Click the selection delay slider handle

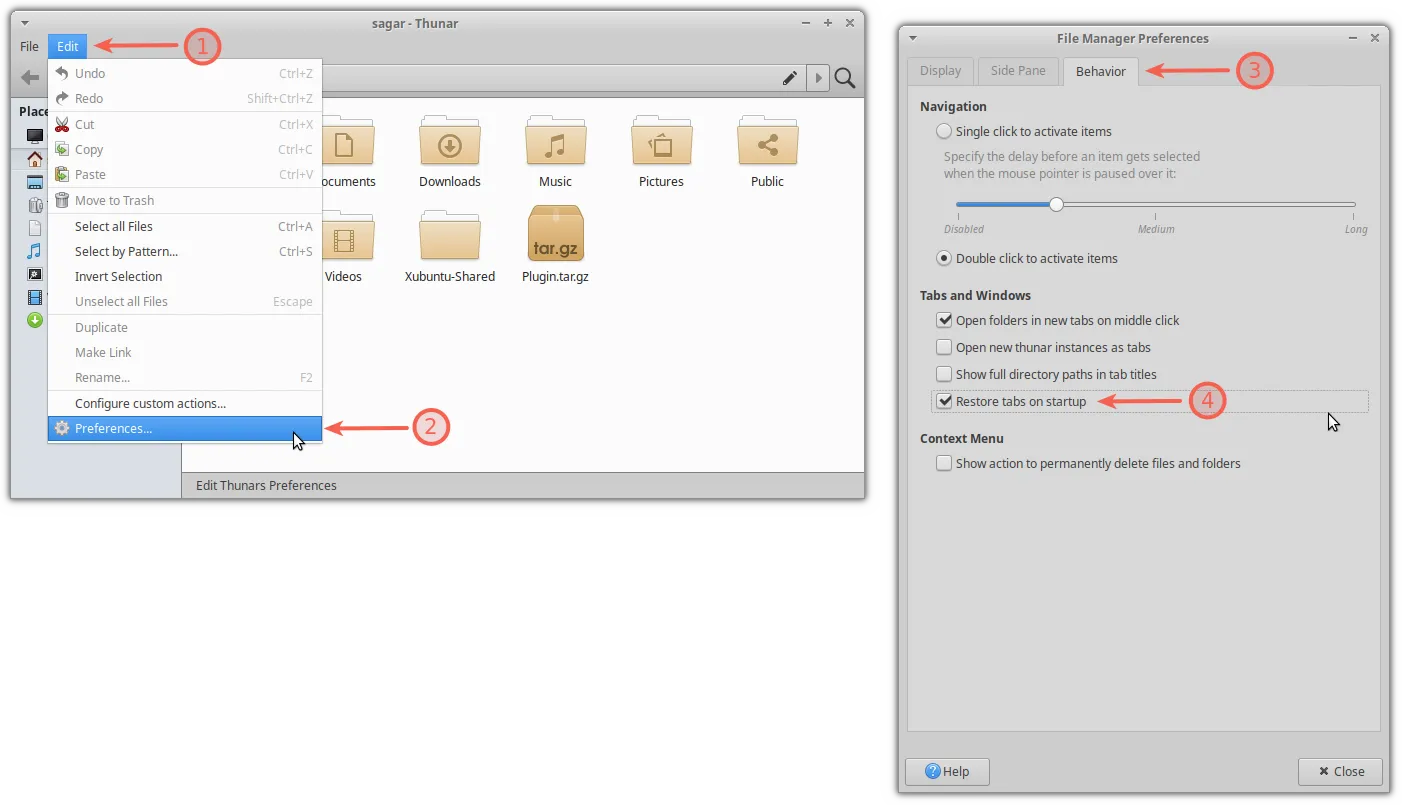tap(1056, 204)
